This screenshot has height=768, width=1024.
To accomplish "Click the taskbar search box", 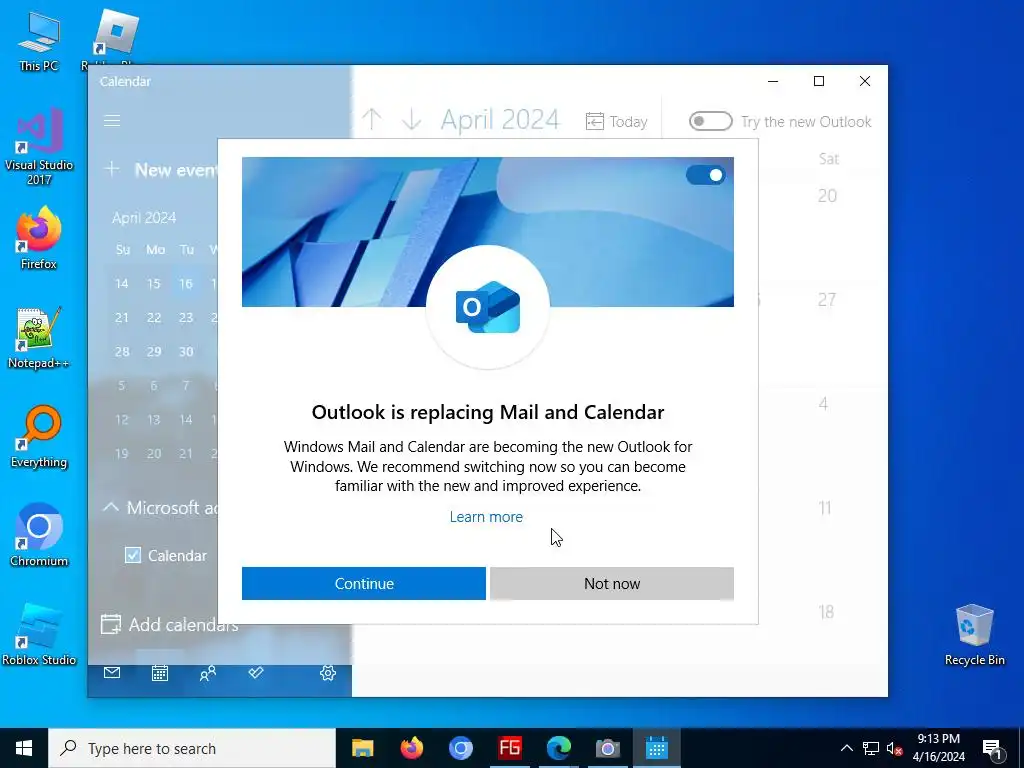I will (x=192, y=748).
